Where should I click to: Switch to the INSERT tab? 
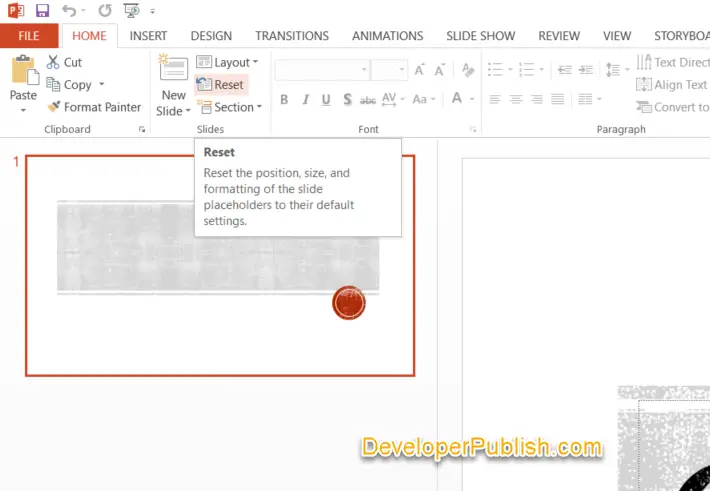point(148,36)
